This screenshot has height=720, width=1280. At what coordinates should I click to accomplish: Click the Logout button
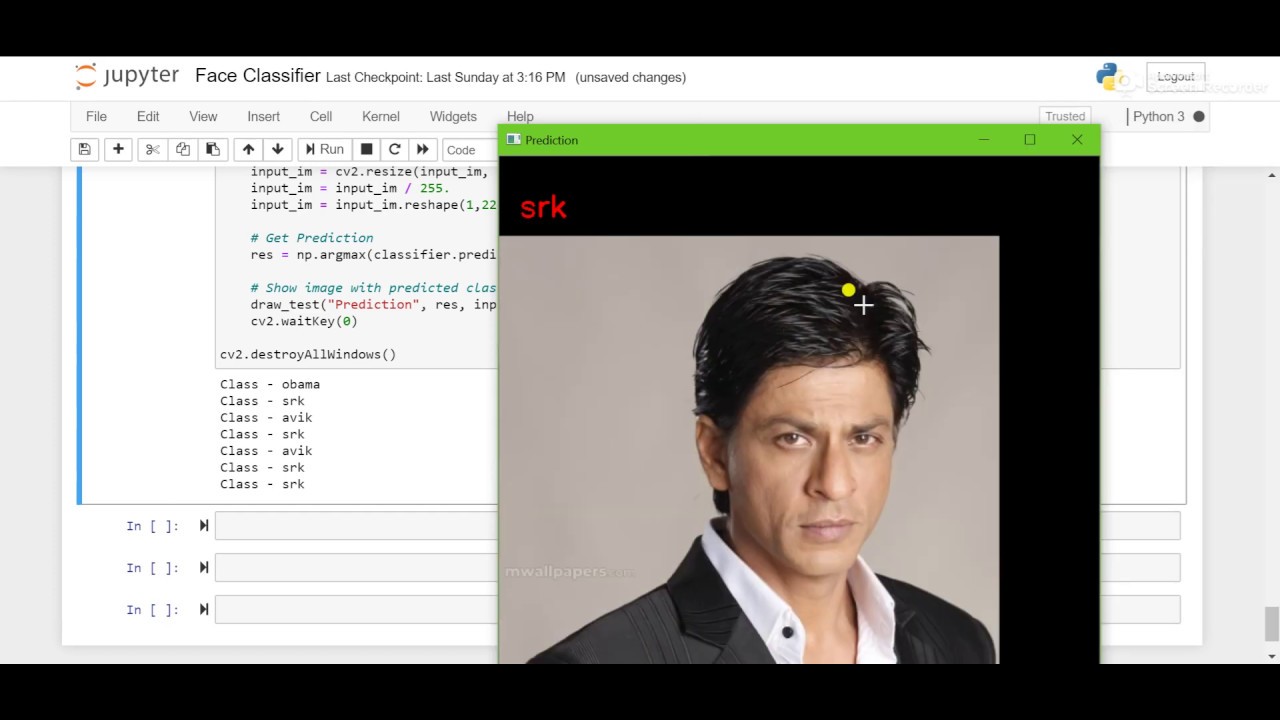point(1176,77)
